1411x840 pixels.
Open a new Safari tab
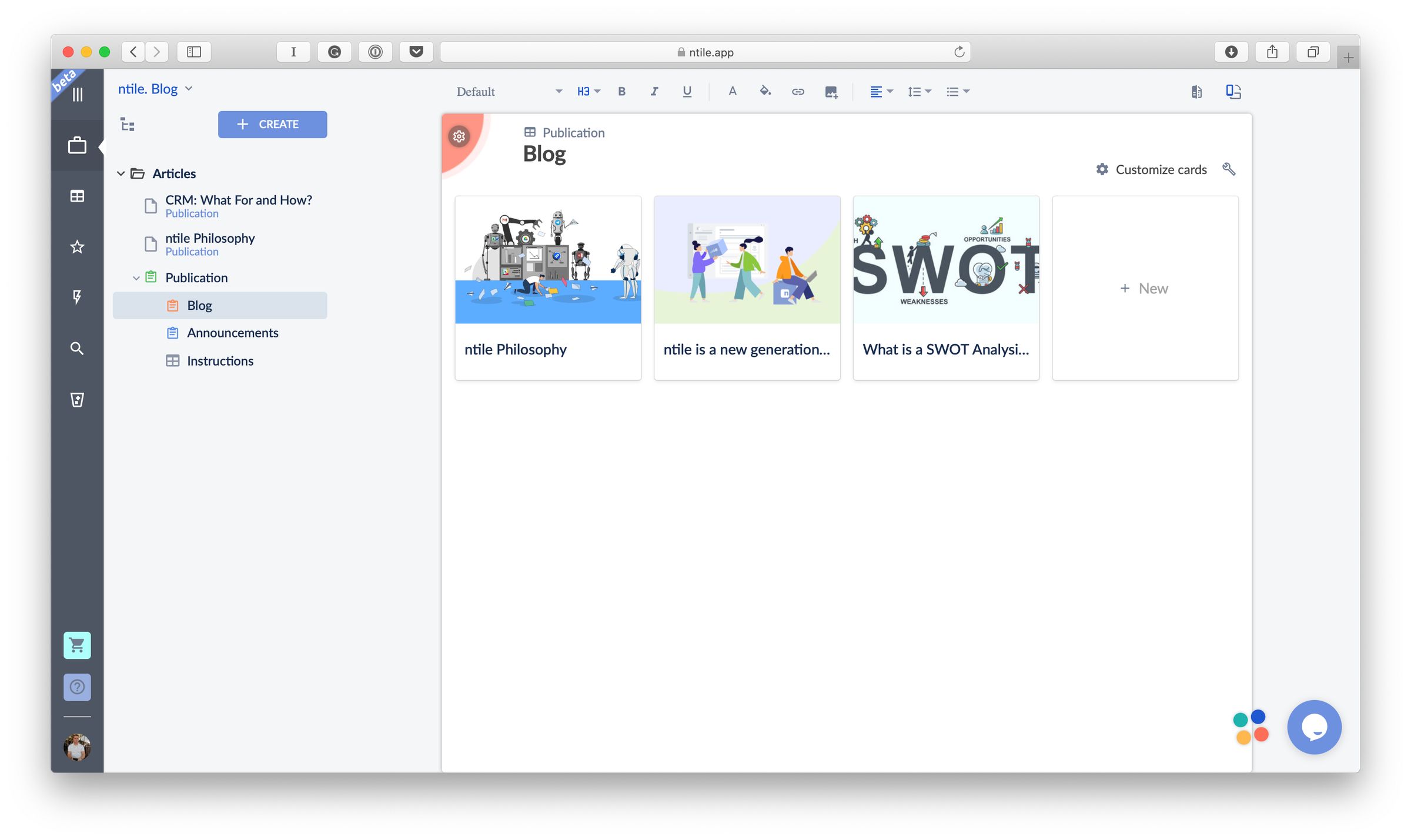1348,58
